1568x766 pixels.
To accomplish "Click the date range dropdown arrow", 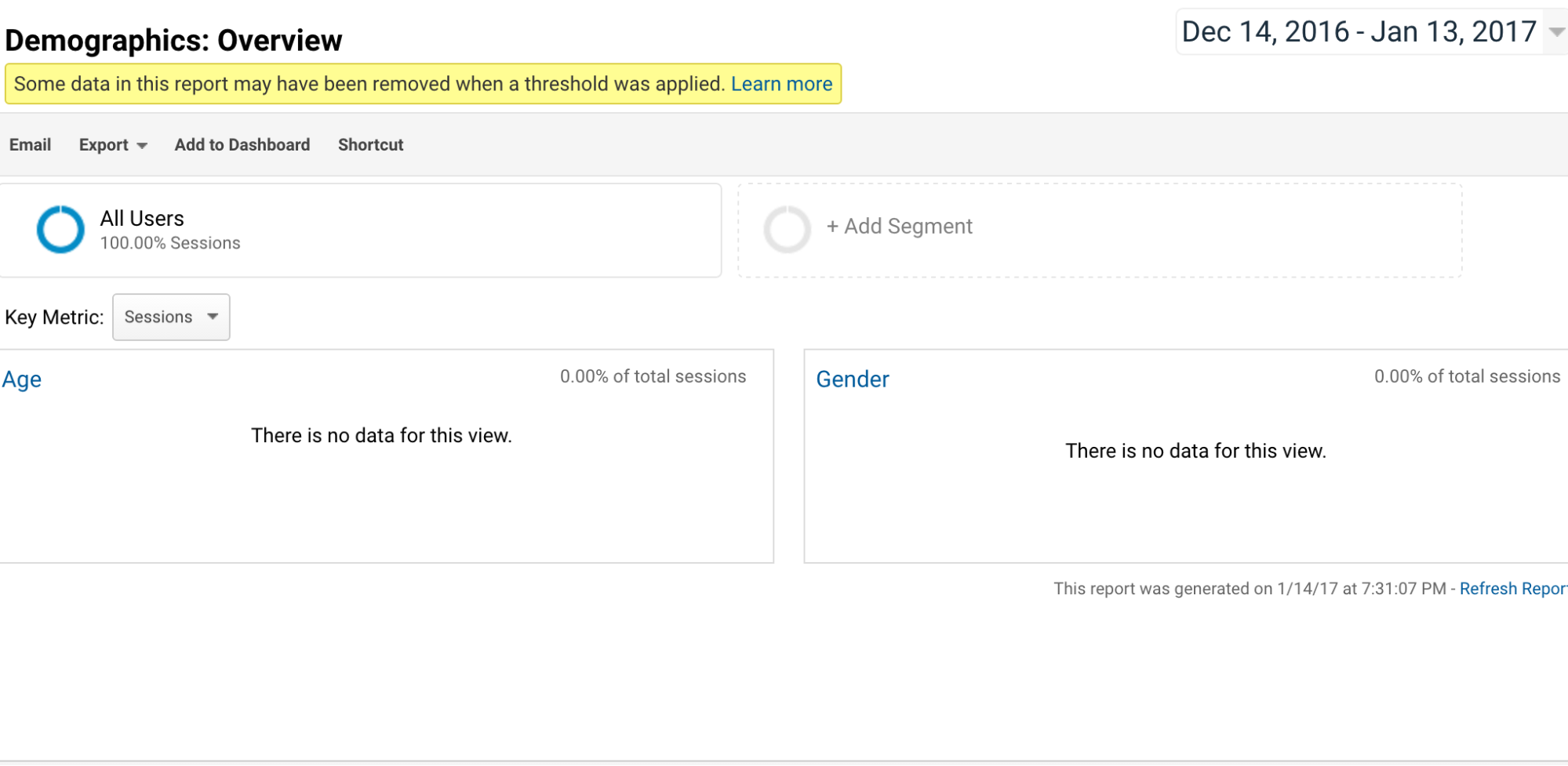I will 1556,32.
